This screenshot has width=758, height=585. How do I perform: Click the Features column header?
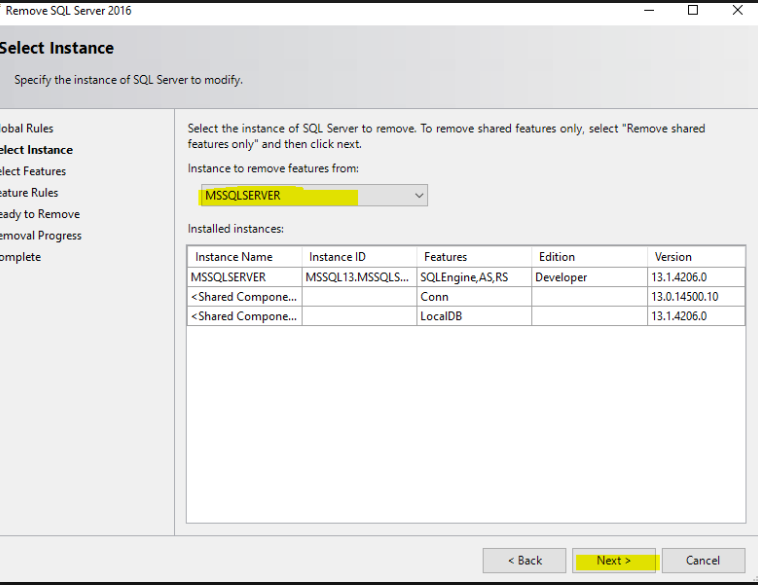[473, 257]
